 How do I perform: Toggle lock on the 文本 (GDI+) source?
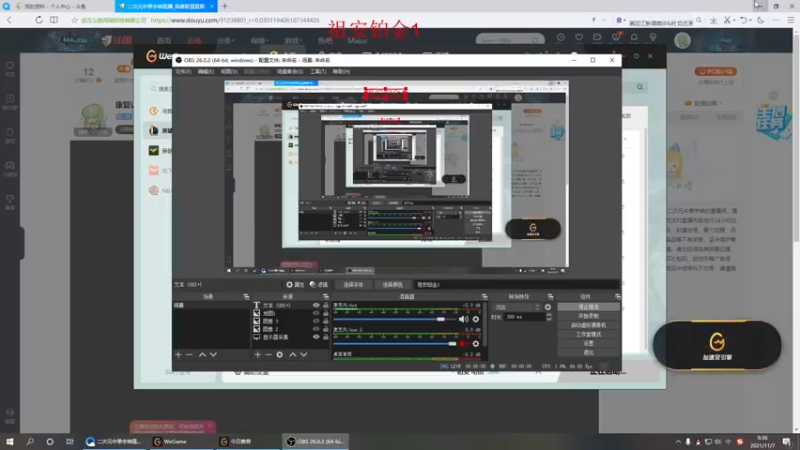(x=326, y=305)
